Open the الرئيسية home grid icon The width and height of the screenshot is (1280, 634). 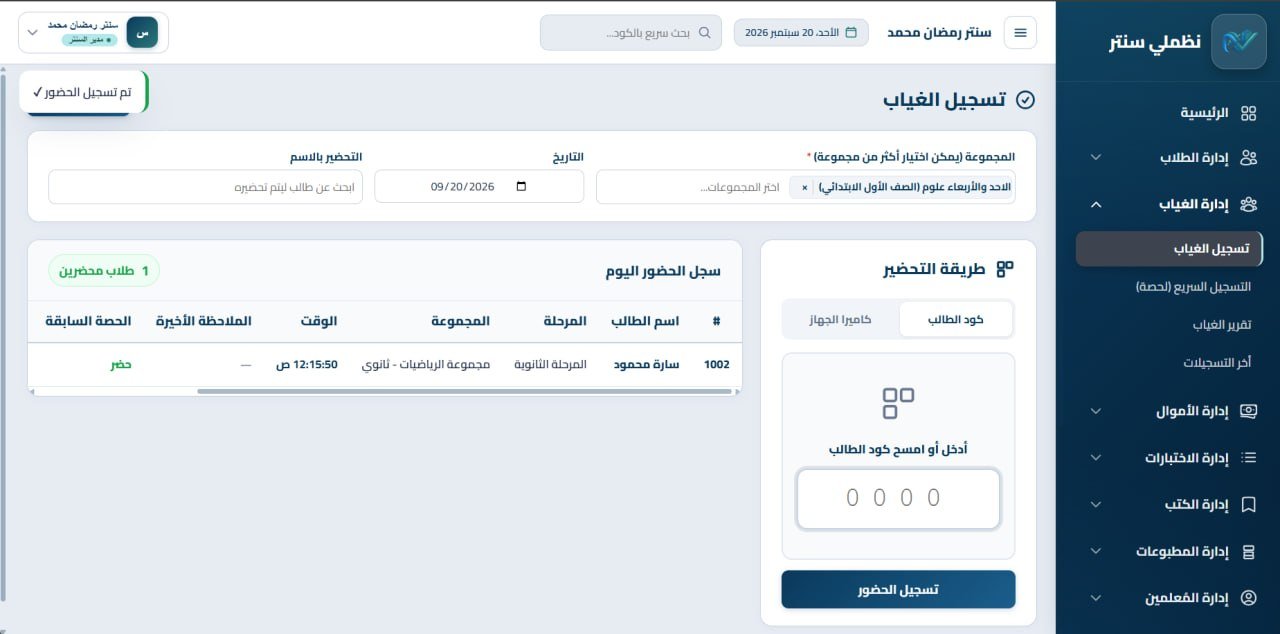1248,113
